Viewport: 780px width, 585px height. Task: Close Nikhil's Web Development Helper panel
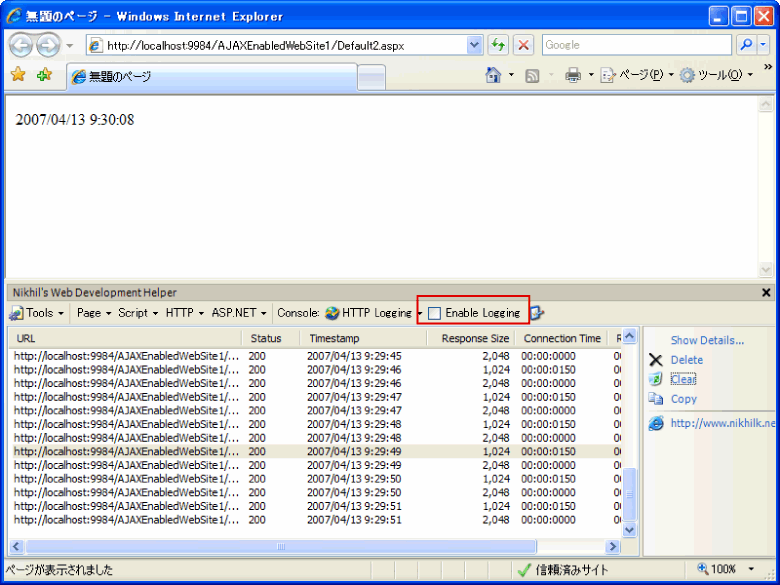[766, 292]
